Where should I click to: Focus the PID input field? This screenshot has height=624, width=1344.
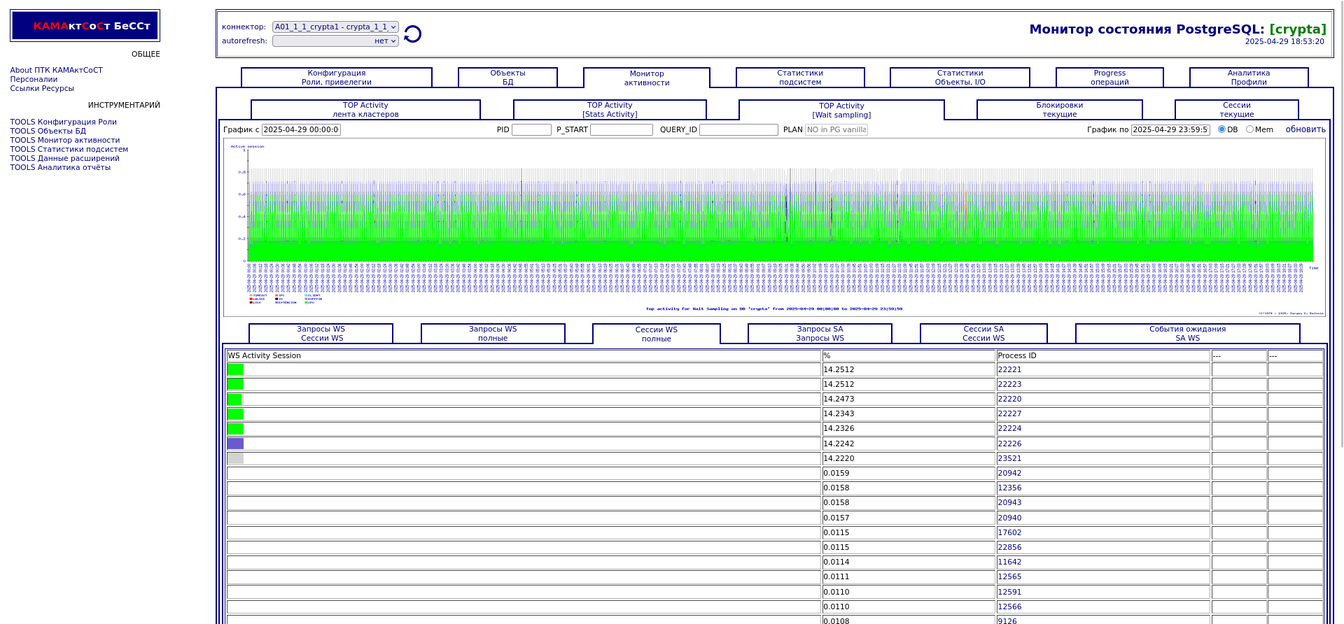click(531, 130)
